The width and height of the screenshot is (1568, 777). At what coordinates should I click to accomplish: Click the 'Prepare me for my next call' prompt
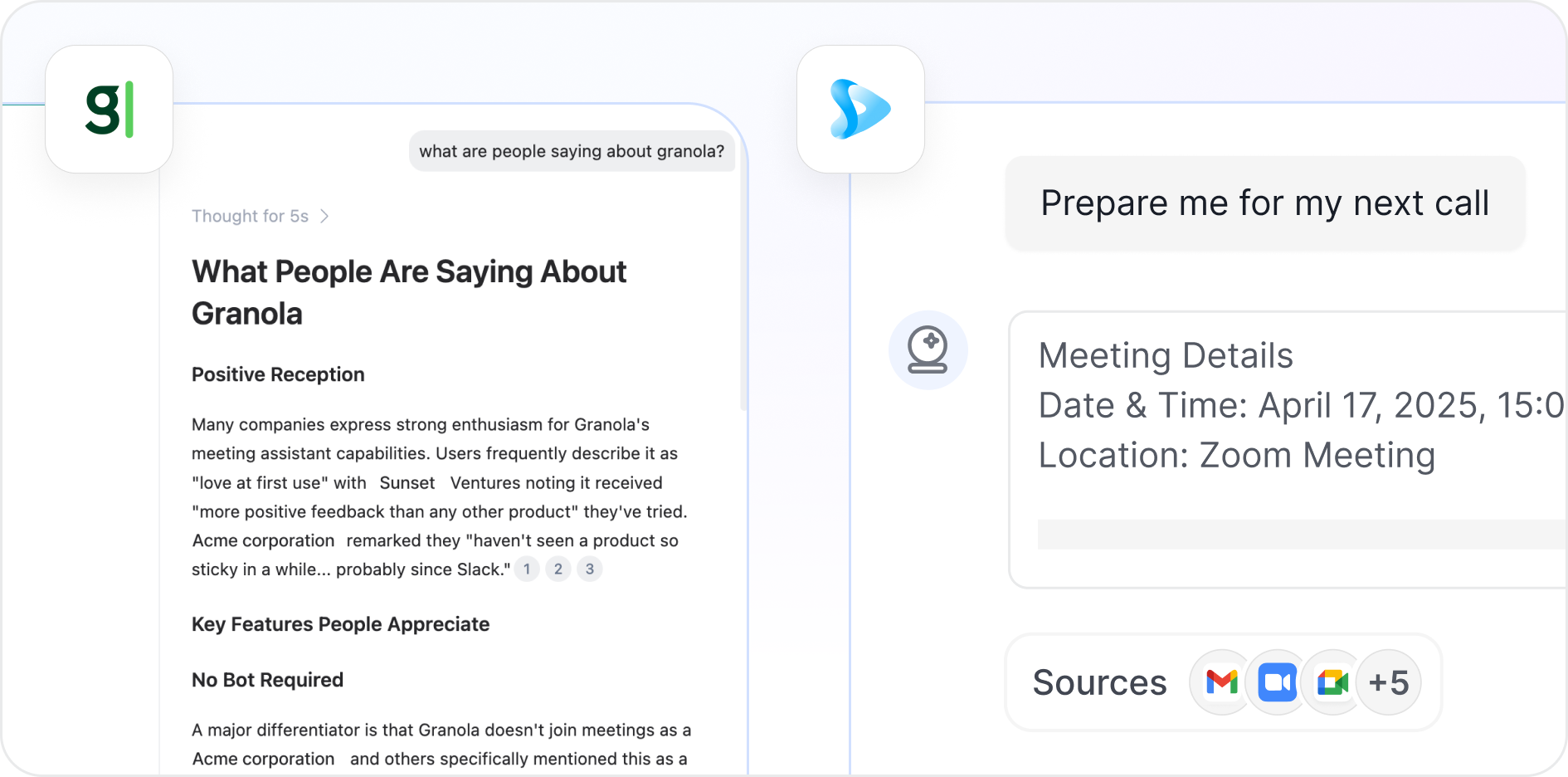pos(1265,203)
